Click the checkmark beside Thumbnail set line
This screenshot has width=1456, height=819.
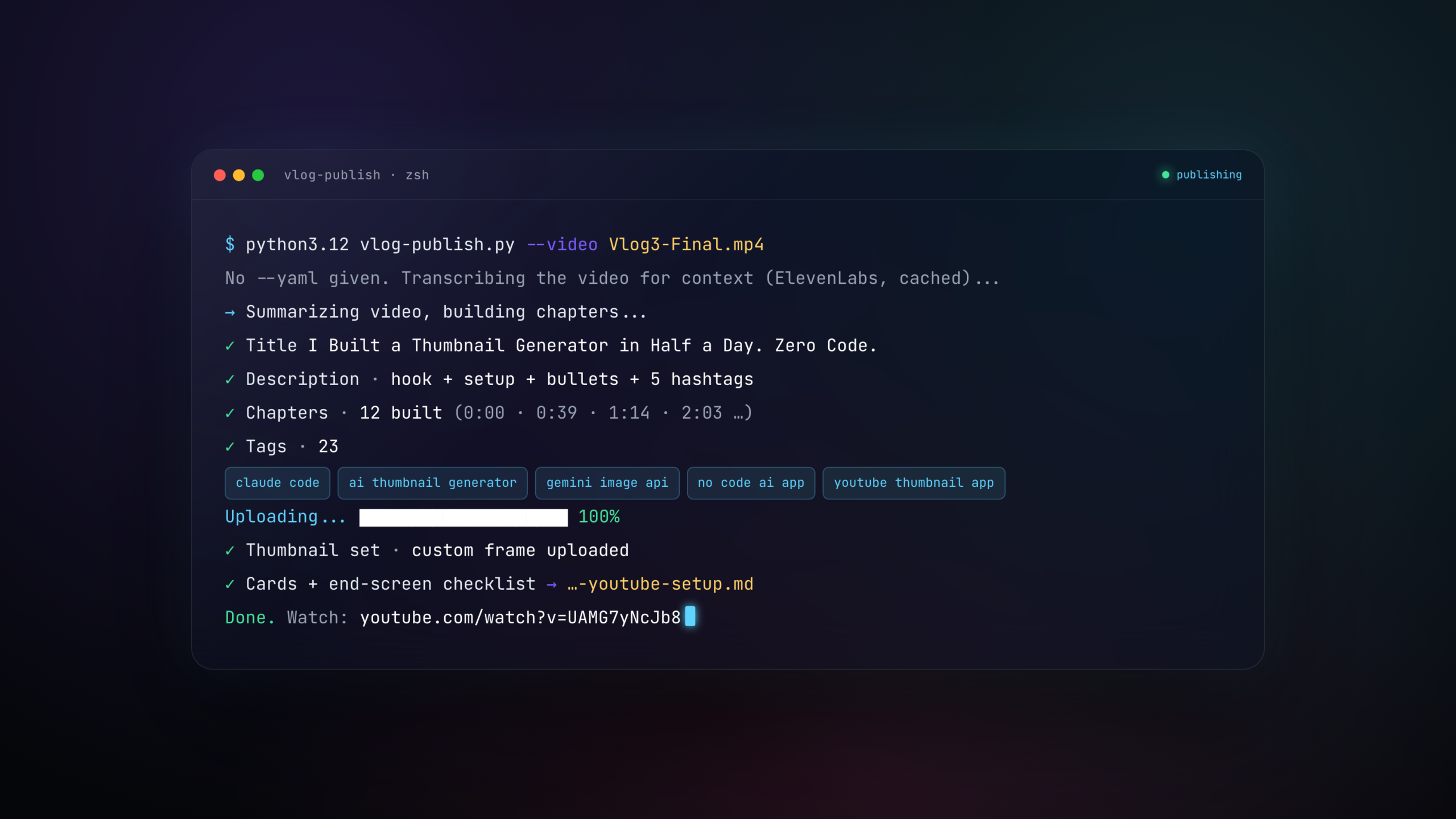pos(230,551)
